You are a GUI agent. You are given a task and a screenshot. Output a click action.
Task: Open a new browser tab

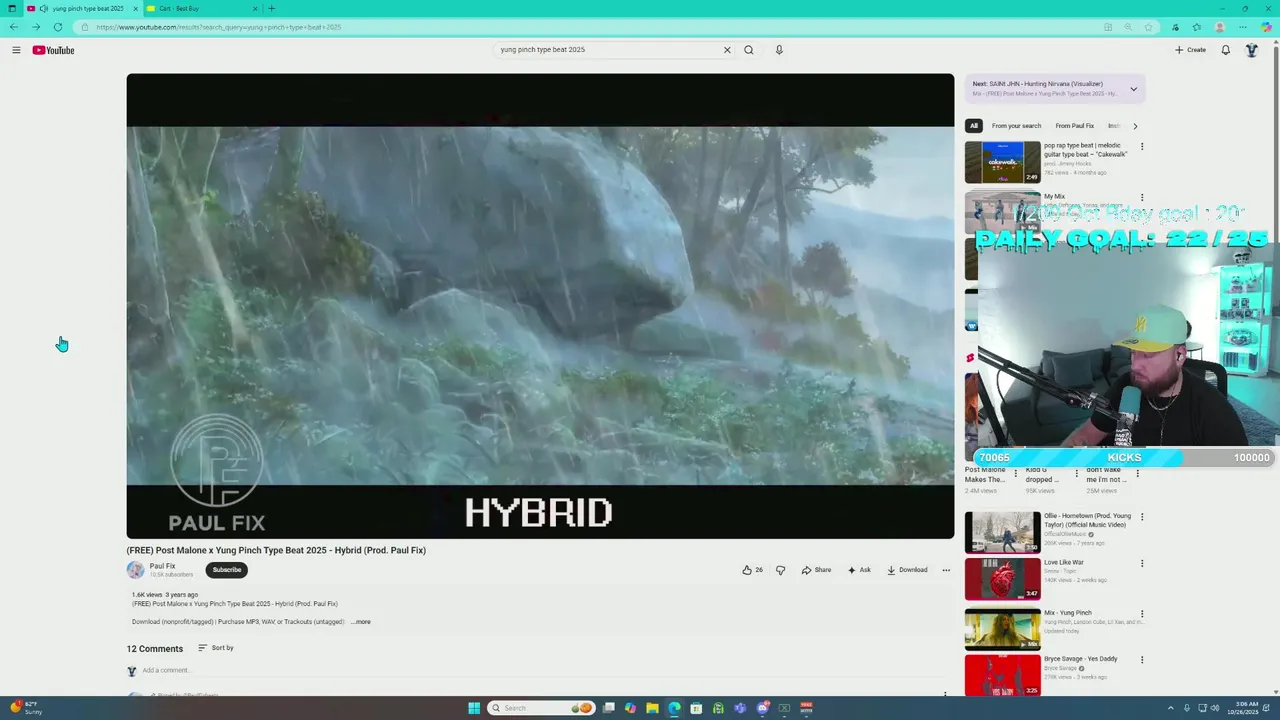point(271,8)
